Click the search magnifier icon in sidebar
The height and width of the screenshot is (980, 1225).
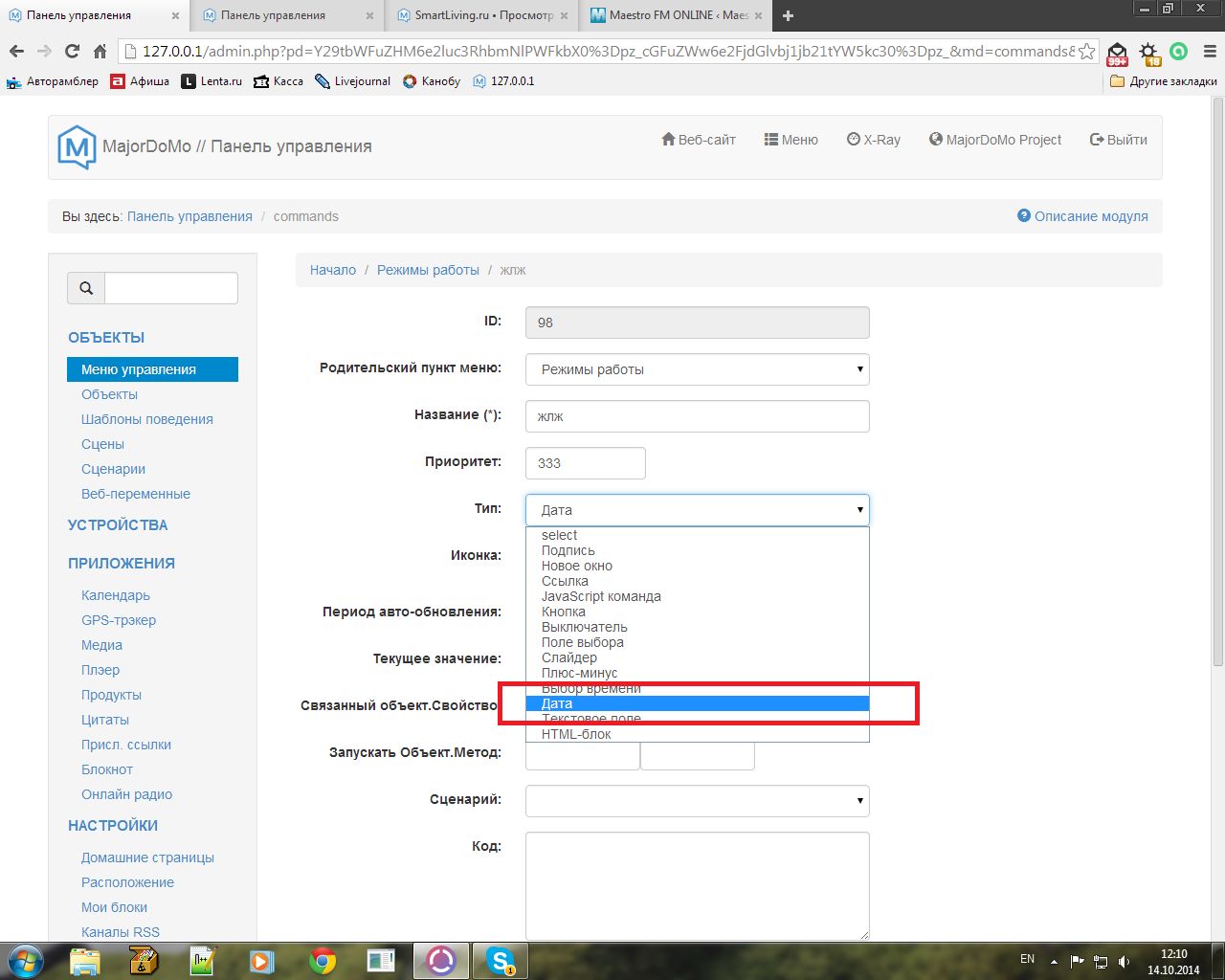86,288
